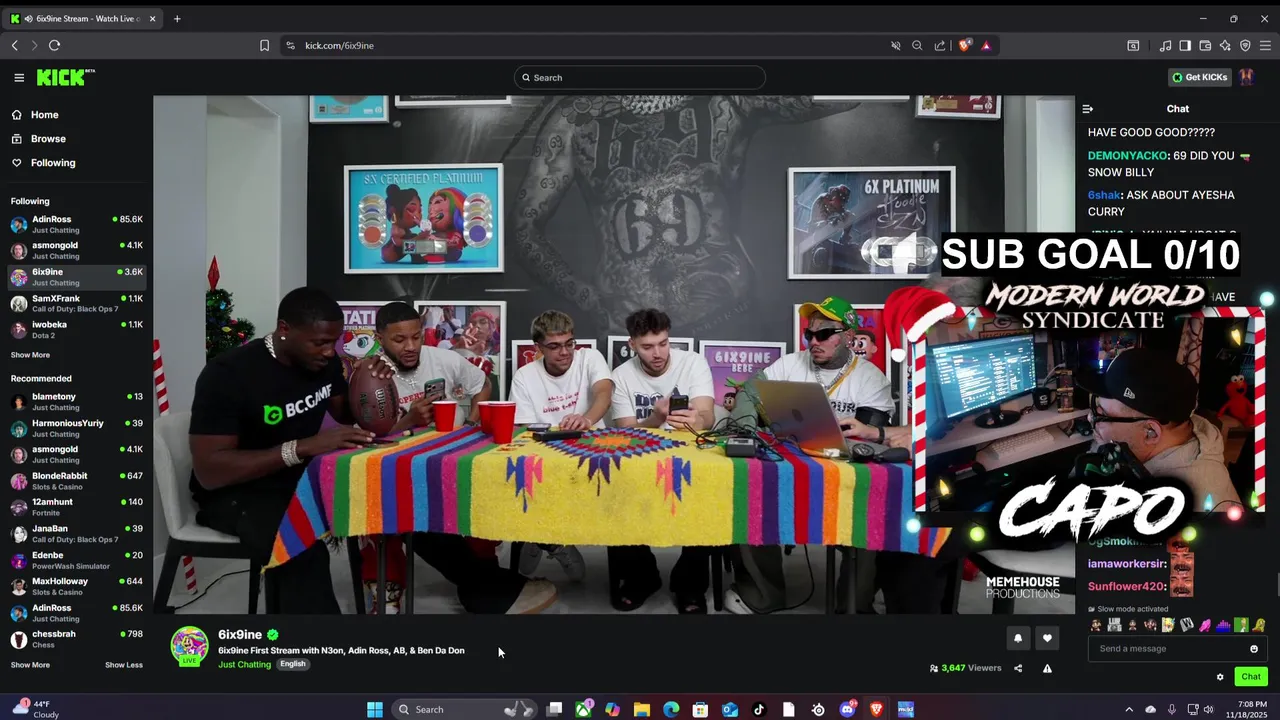
Task: Open Brave Shields lion icon
Action: pos(965,45)
